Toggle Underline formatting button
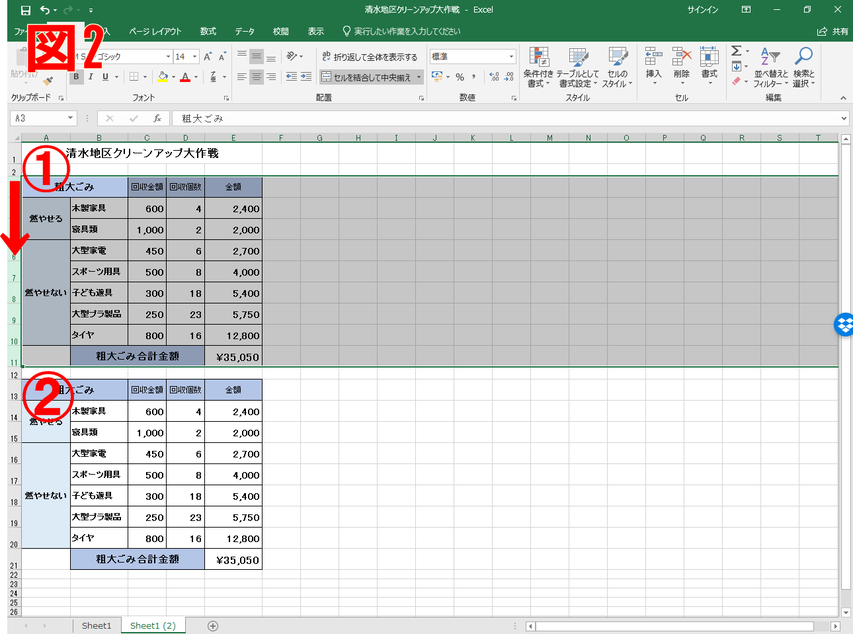 coord(106,77)
